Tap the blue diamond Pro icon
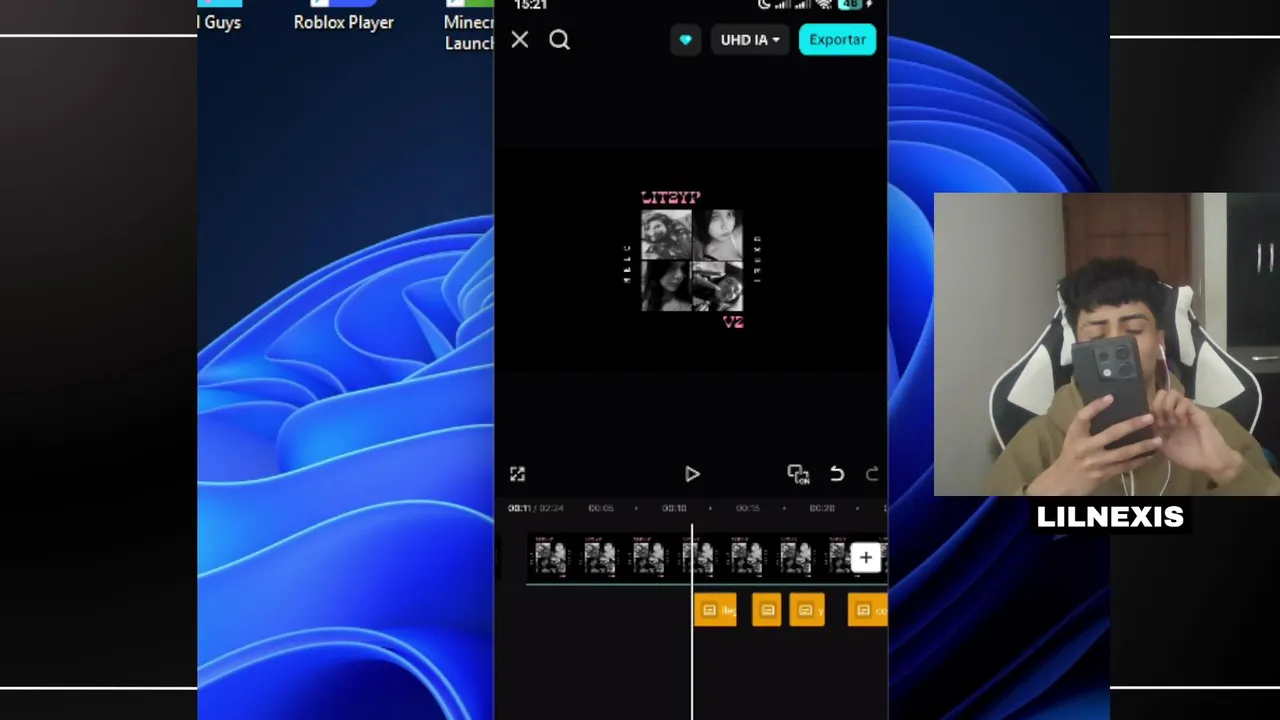Image resolution: width=1280 pixels, height=720 pixels. (686, 40)
